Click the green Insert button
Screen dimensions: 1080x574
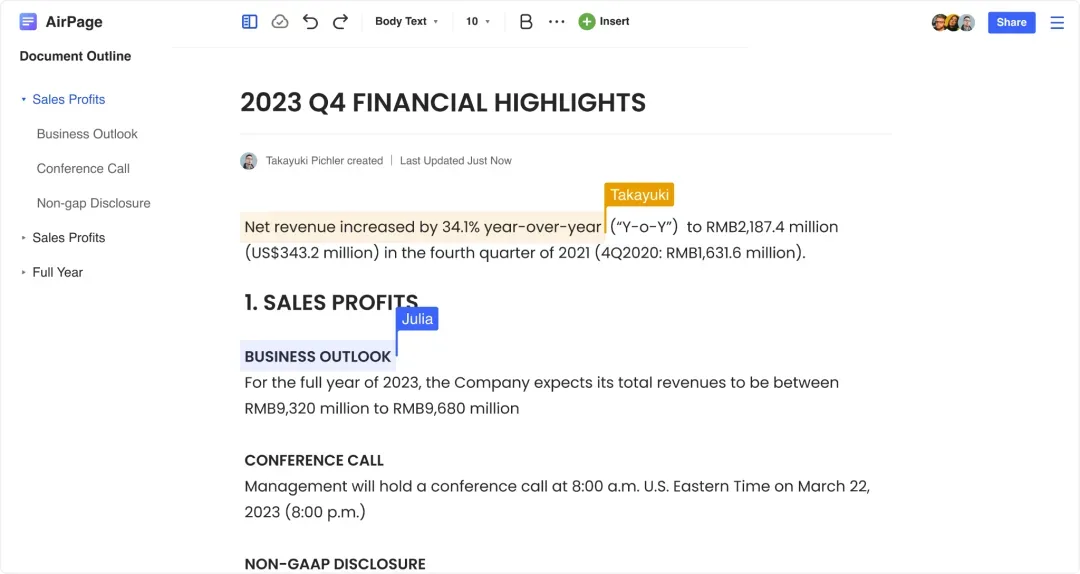point(604,22)
